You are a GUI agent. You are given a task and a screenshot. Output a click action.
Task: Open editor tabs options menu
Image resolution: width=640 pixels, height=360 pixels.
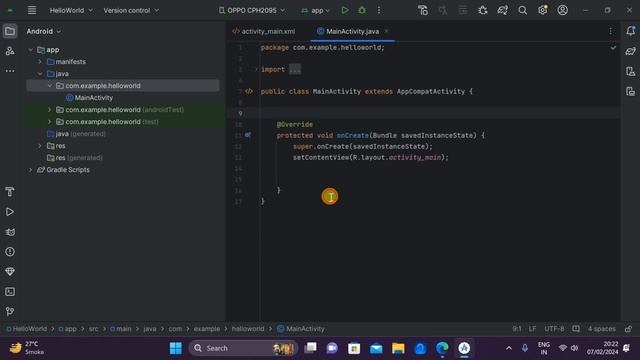611,31
